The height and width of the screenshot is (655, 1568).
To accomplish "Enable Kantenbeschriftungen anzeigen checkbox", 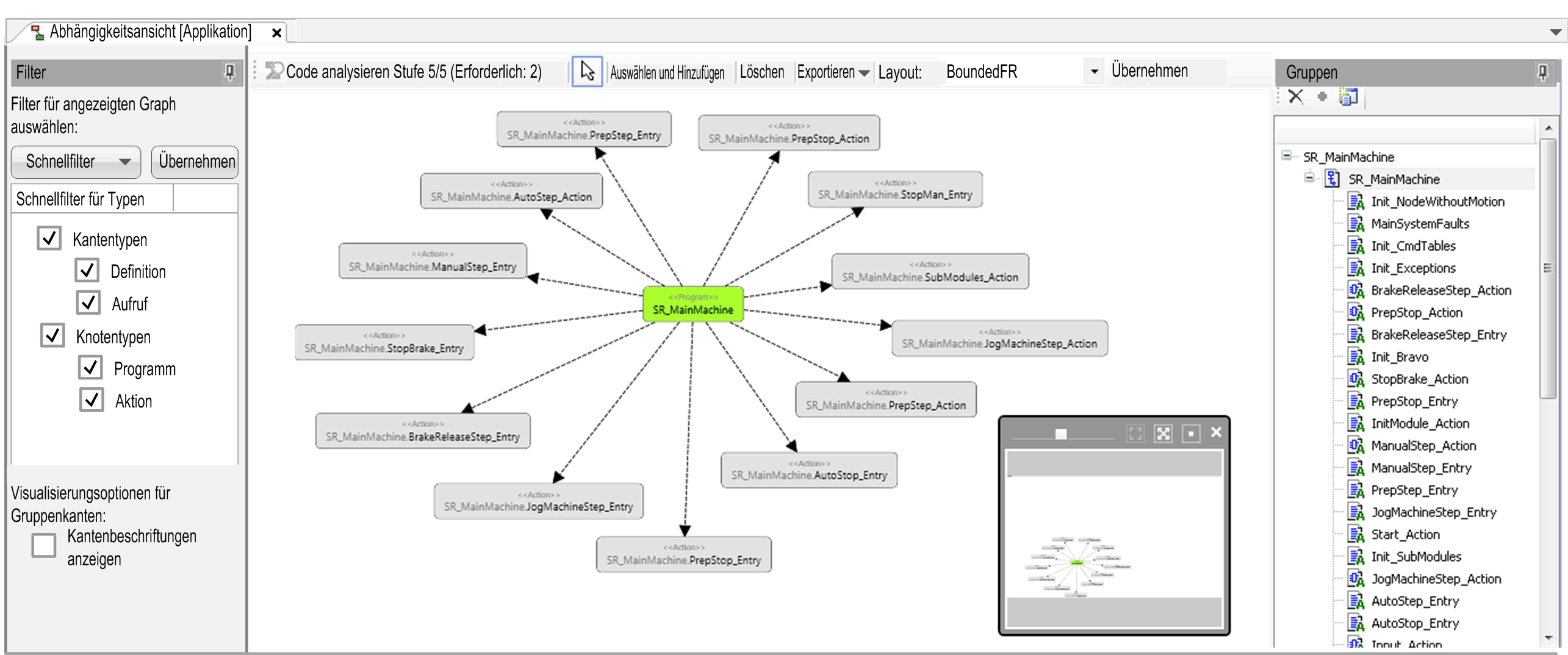I will pos(44,545).
